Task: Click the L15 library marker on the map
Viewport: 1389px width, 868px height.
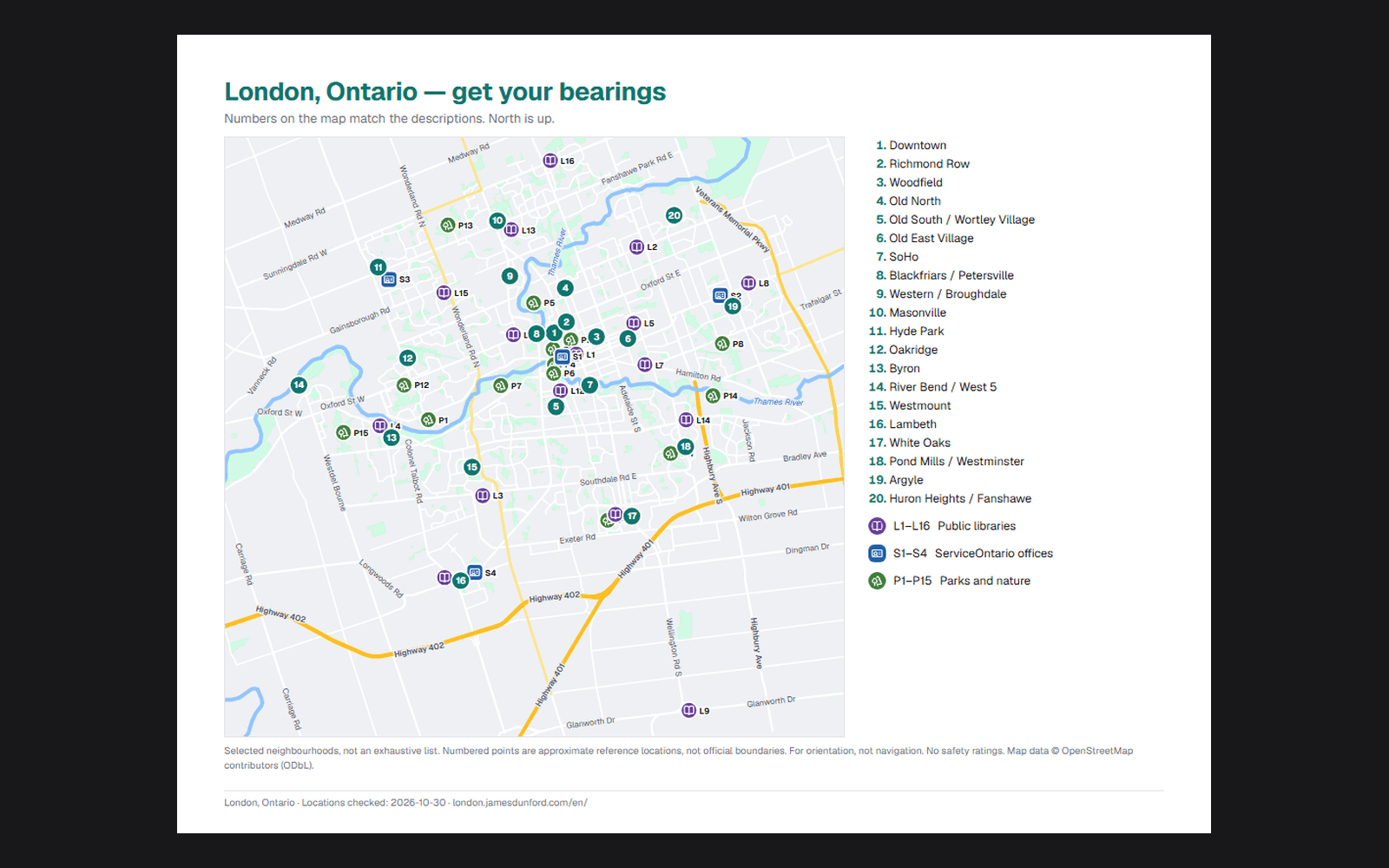Action: (x=444, y=293)
